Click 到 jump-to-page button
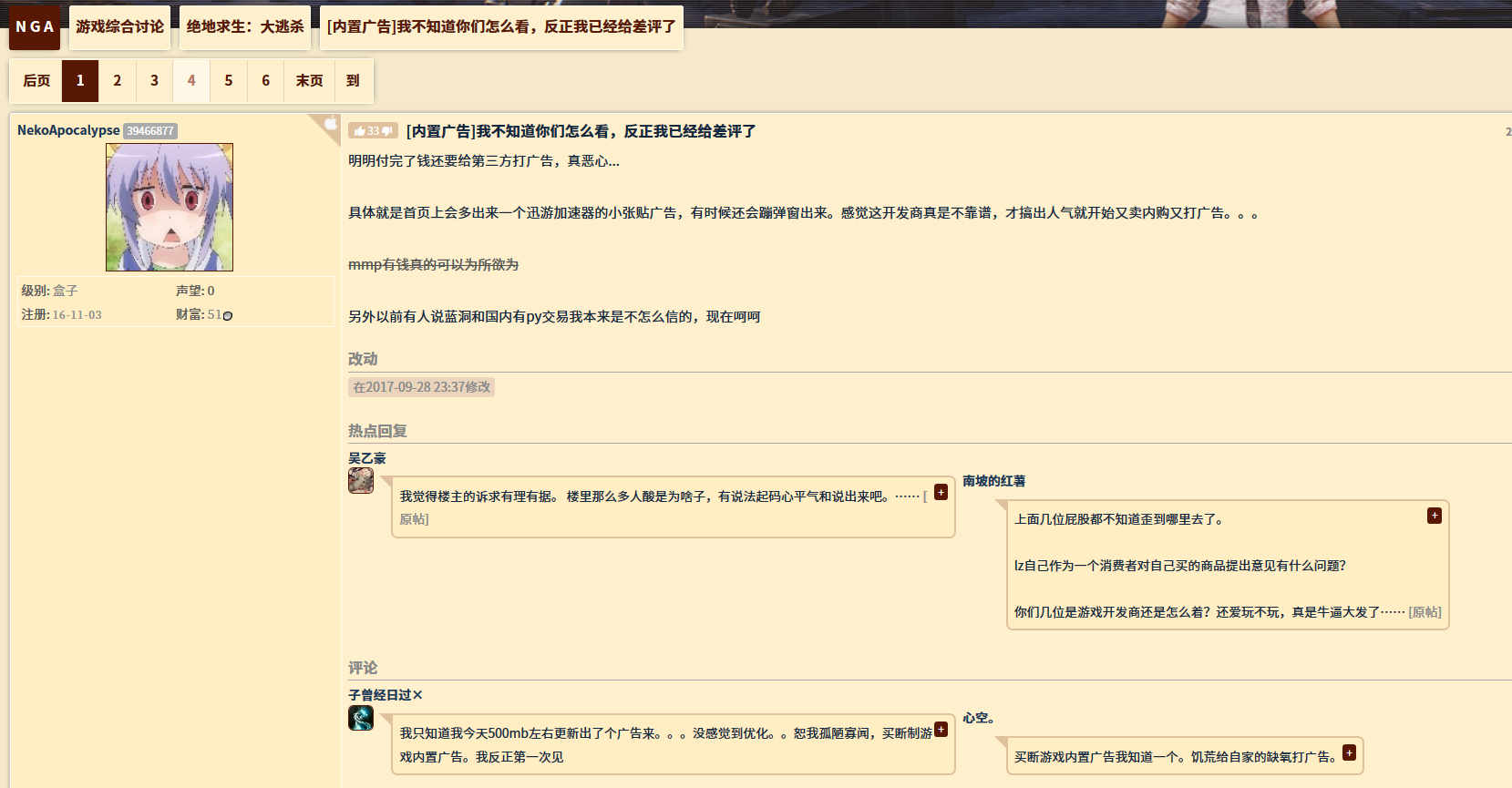 (354, 81)
